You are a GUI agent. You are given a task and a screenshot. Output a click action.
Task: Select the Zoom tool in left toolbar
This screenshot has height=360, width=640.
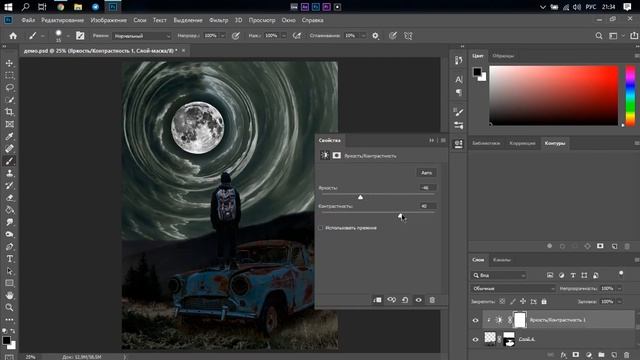9,307
